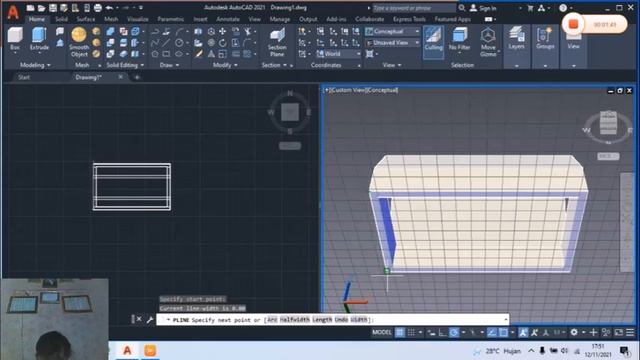The image size is (640, 360).
Task: Click the command line customize wrench icon
Action: (149, 319)
